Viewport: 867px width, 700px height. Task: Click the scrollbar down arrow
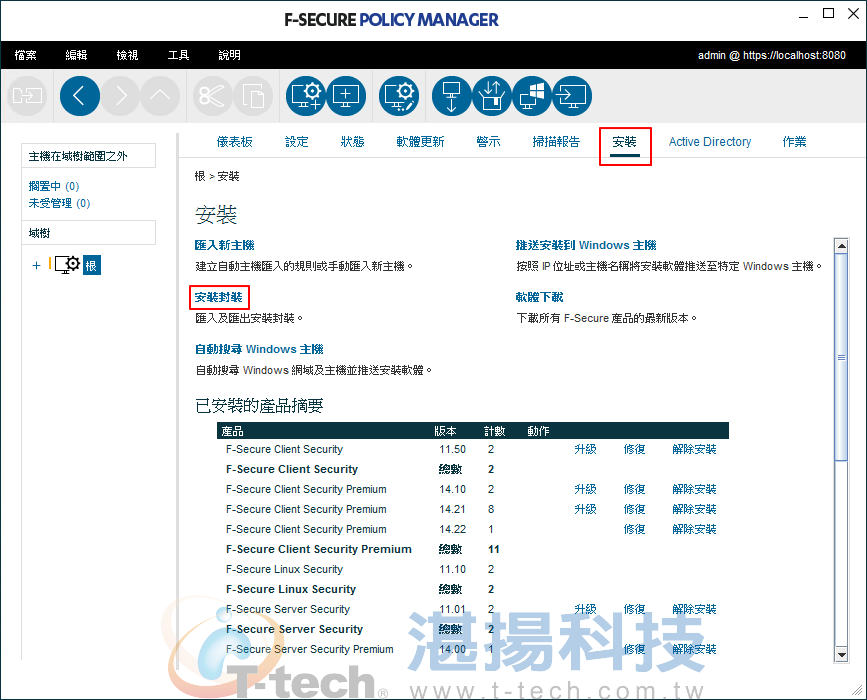[x=841, y=655]
